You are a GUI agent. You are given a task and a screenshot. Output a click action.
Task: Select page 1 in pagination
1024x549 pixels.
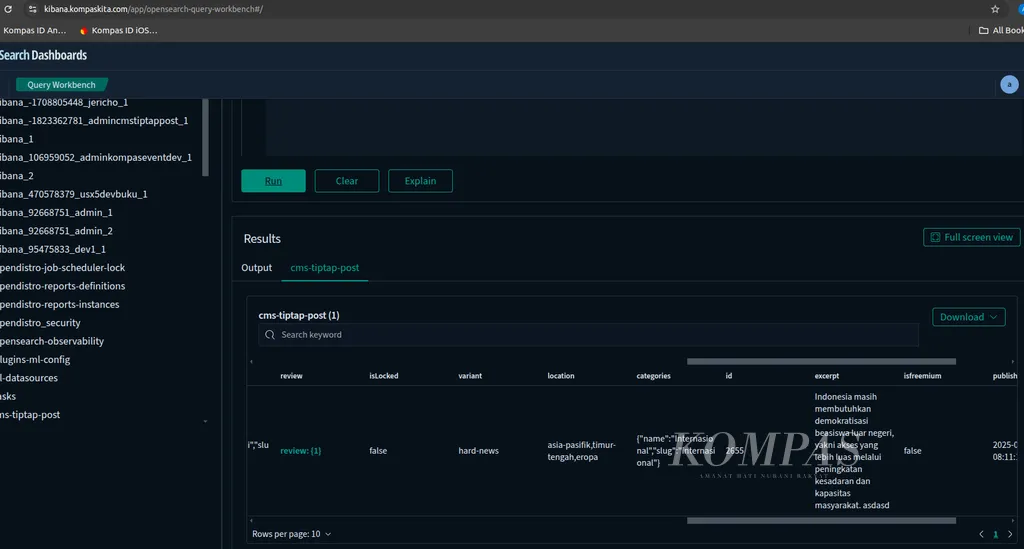point(995,534)
